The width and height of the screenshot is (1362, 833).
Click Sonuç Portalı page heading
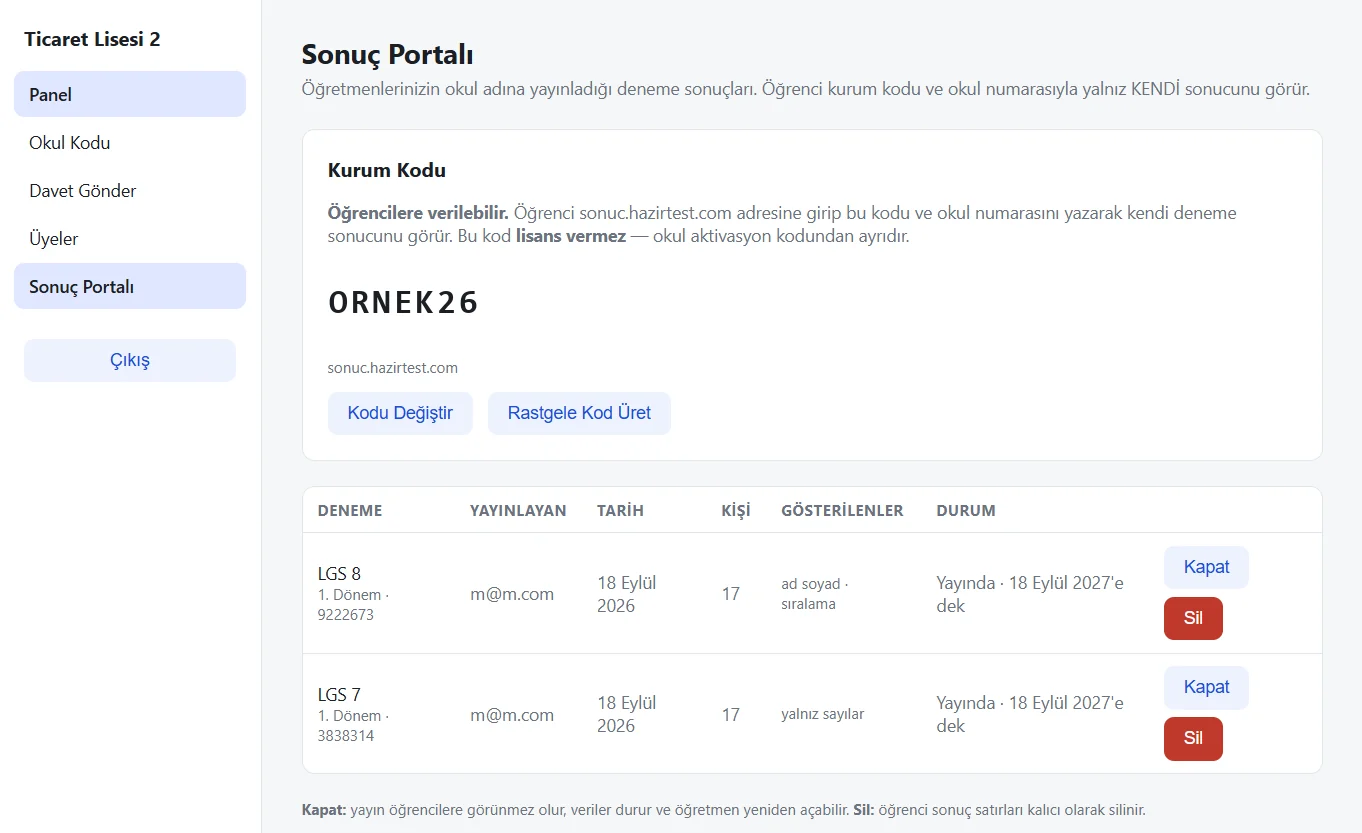(x=388, y=54)
